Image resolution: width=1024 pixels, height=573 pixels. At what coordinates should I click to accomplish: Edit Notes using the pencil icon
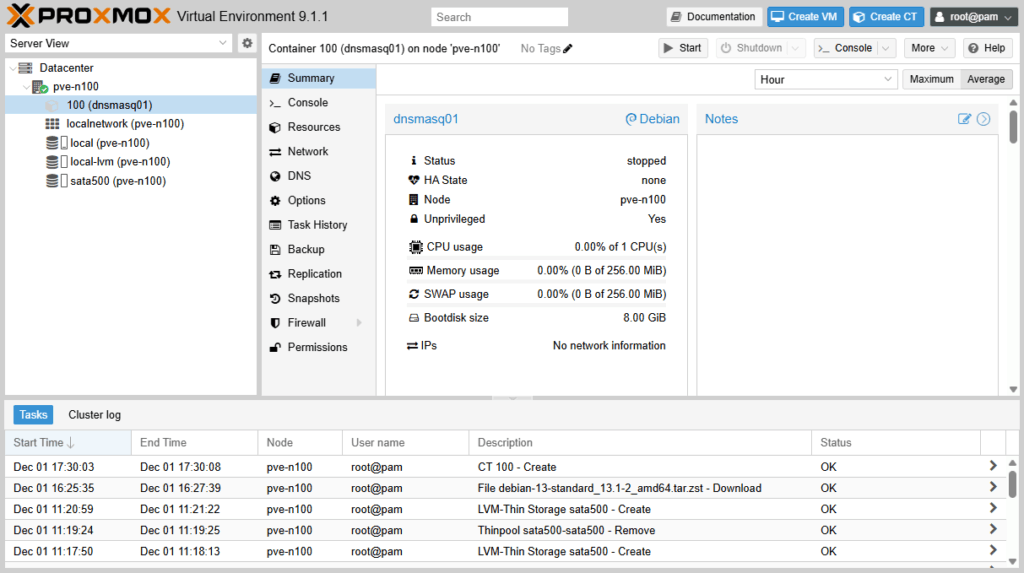964,119
